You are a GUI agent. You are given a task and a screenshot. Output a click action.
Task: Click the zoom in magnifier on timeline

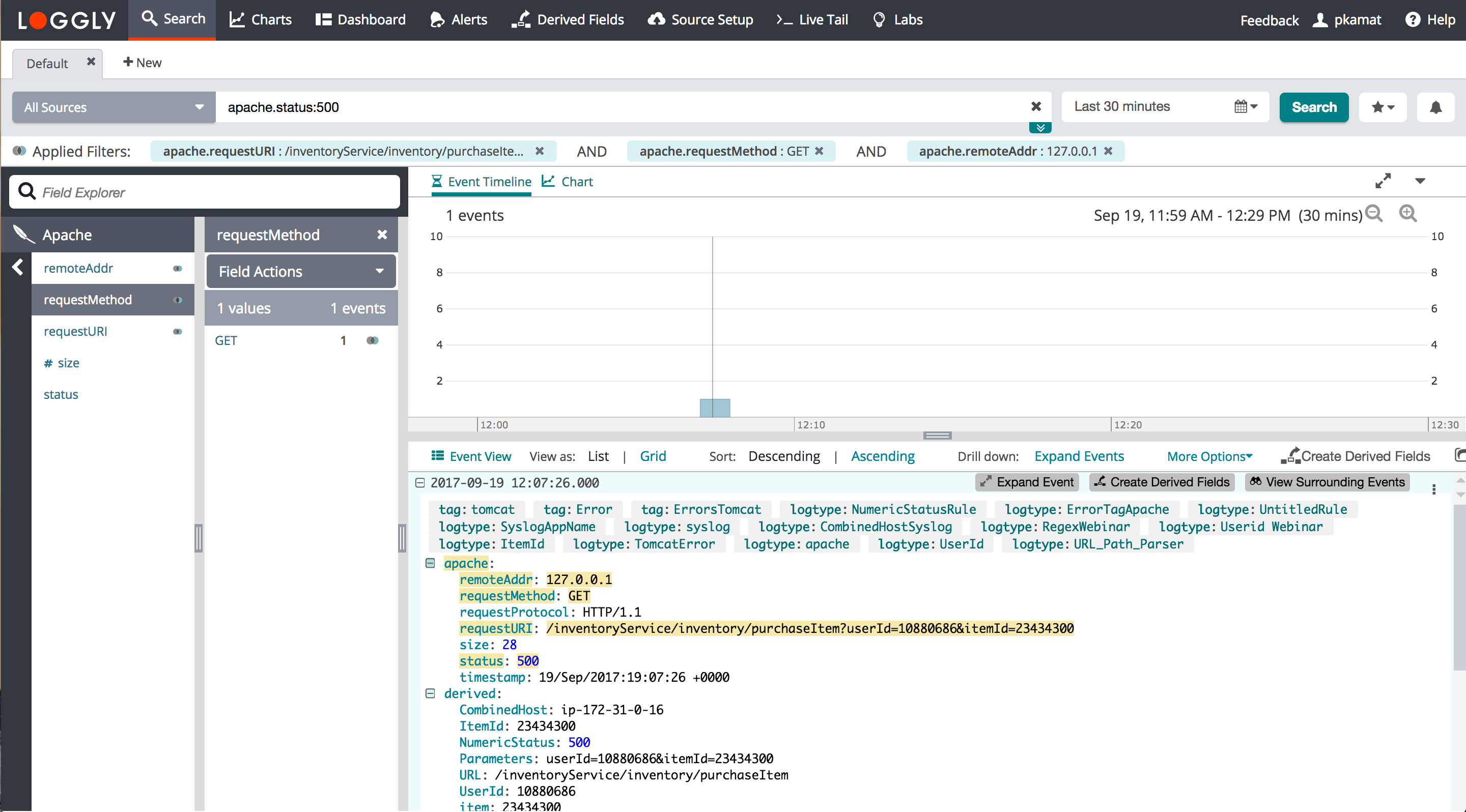[1407, 214]
